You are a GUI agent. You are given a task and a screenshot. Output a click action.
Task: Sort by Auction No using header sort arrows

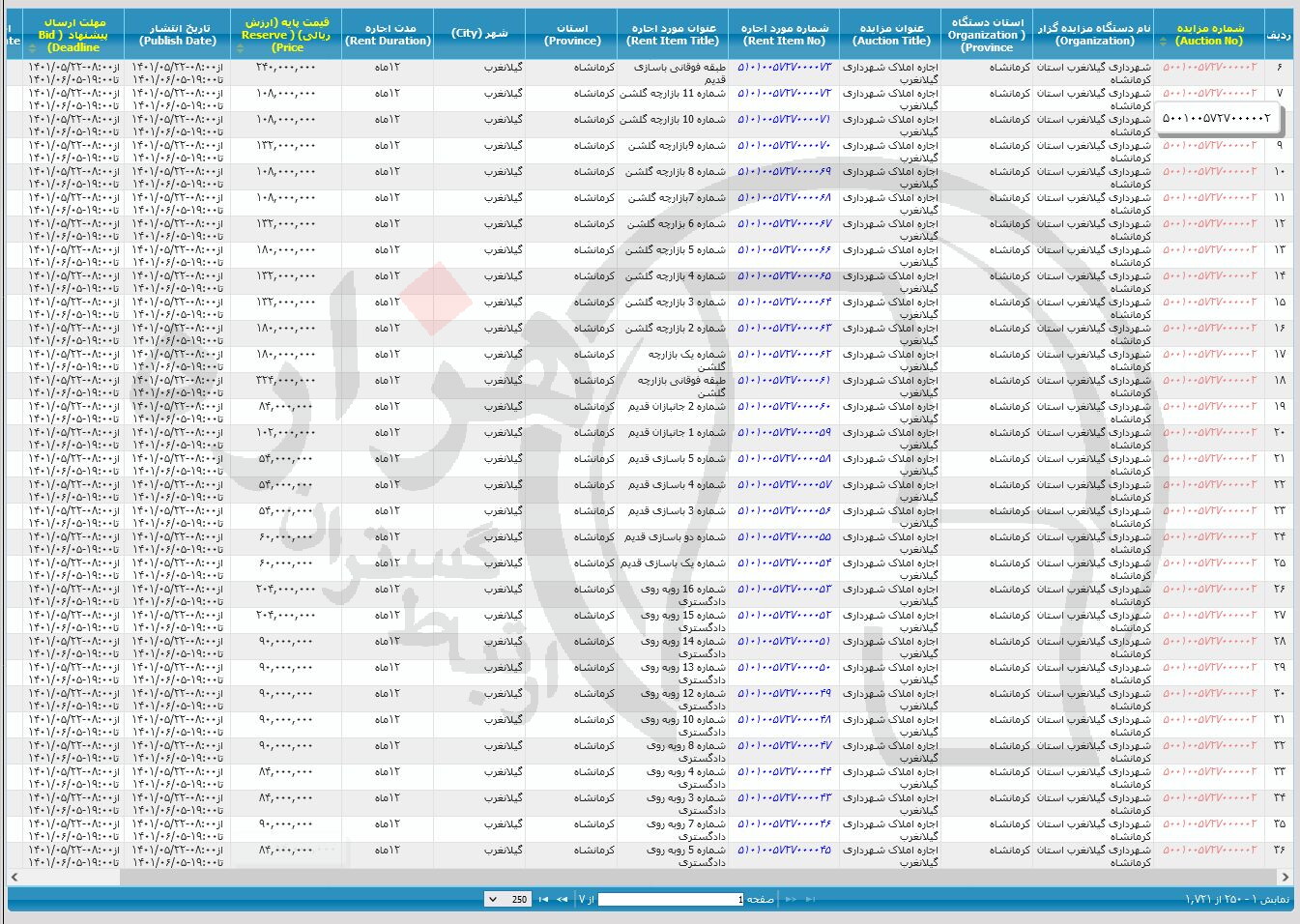click(1163, 41)
